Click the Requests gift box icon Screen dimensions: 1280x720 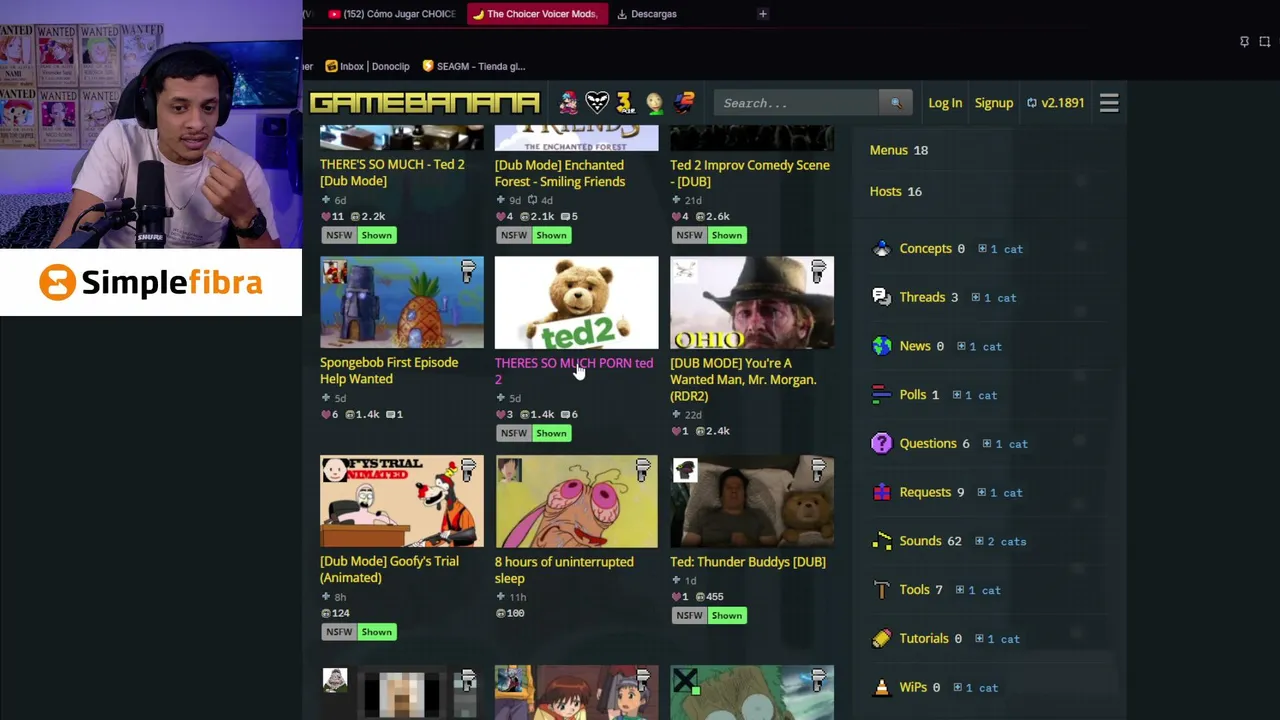(881, 492)
